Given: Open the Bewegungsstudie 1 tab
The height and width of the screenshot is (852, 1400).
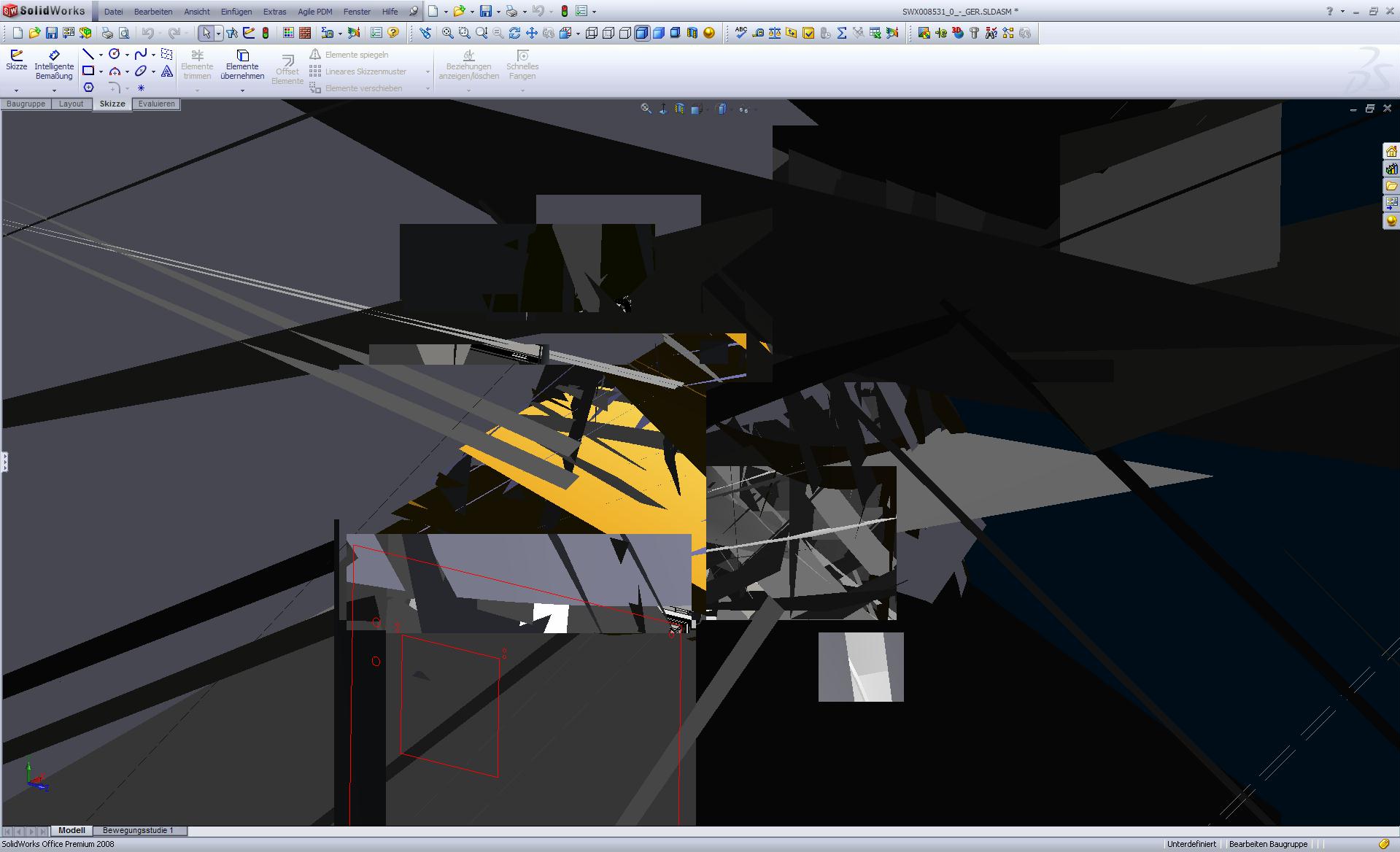Looking at the screenshot, I should pyautogui.click(x=139, y=830).
